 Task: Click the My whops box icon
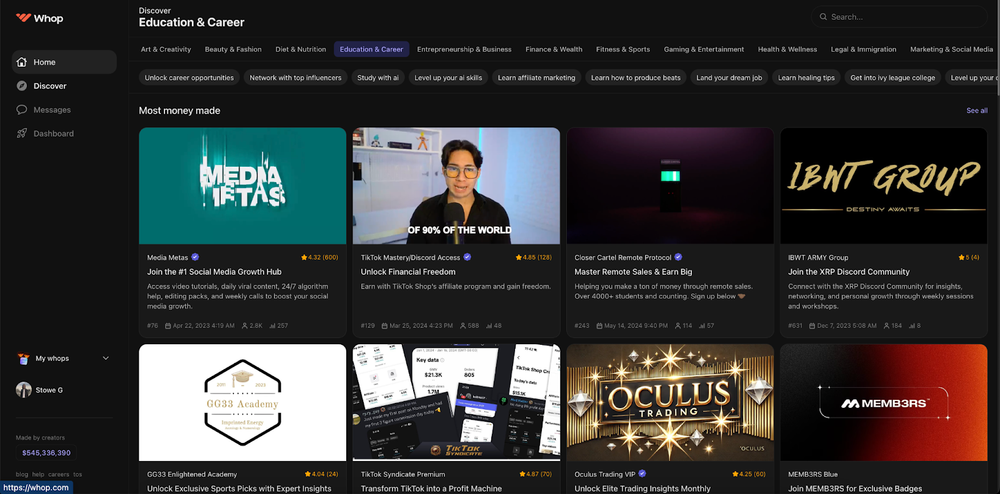tap(23, 358)
